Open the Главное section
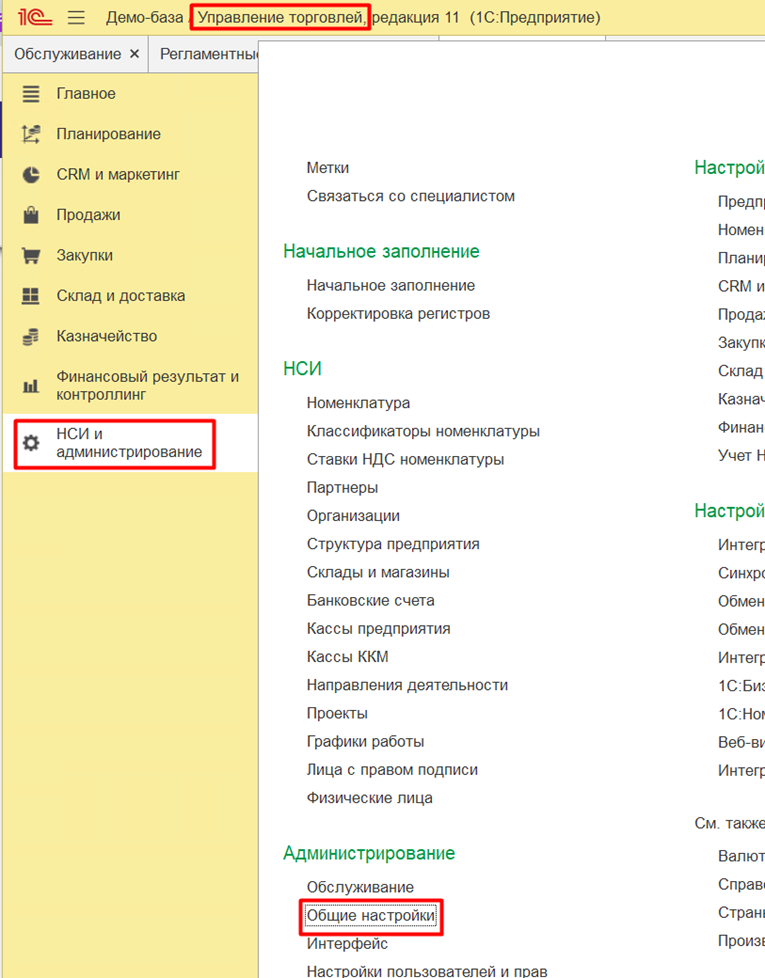The height and width of the screenshot is (978, 765). point(86,94)
